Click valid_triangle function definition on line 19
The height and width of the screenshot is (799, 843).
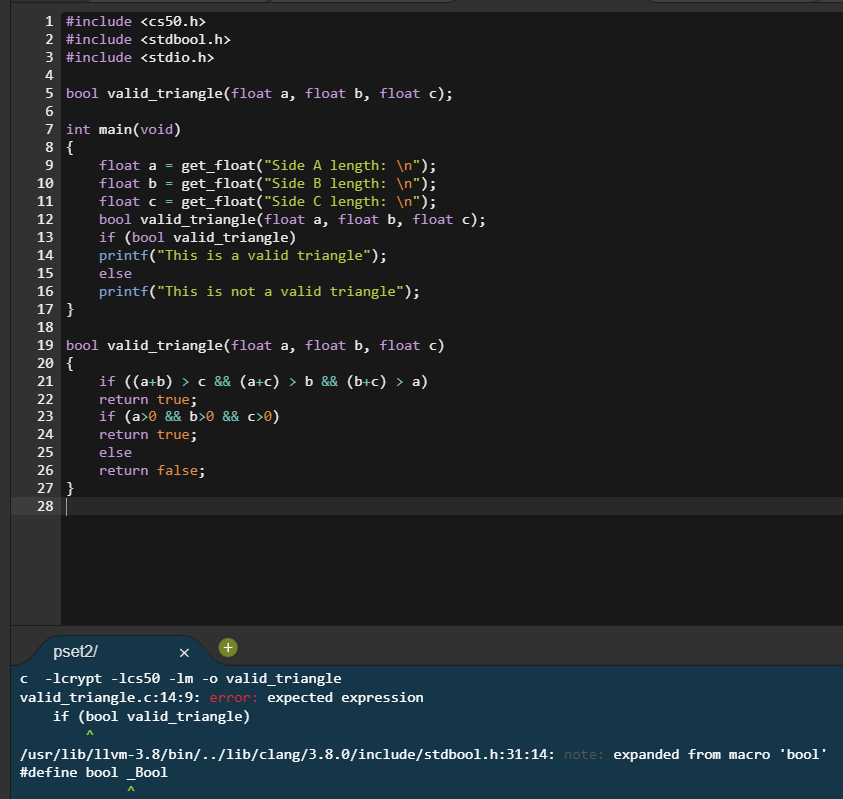tap(255, 345)
